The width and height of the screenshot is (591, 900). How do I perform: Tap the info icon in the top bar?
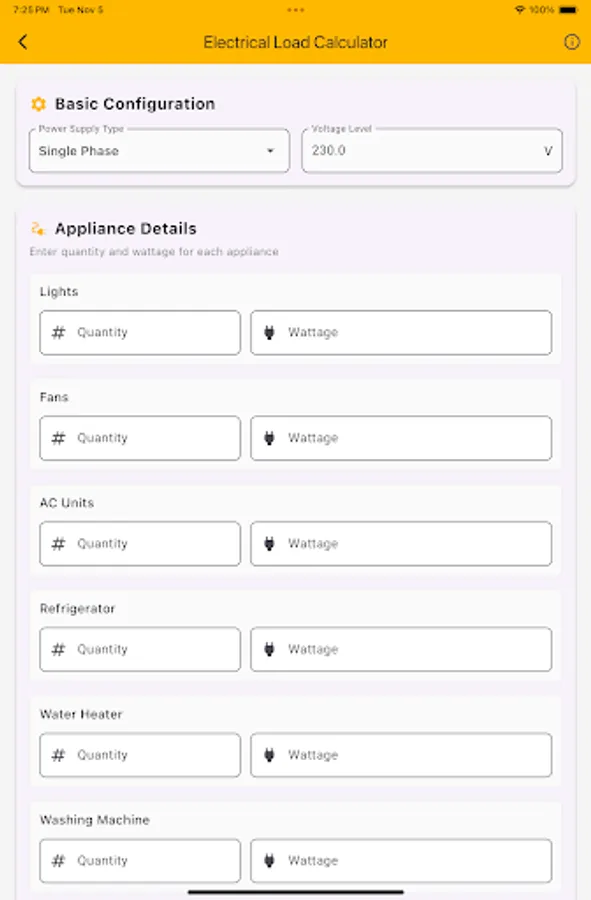[x=571, y=42]
